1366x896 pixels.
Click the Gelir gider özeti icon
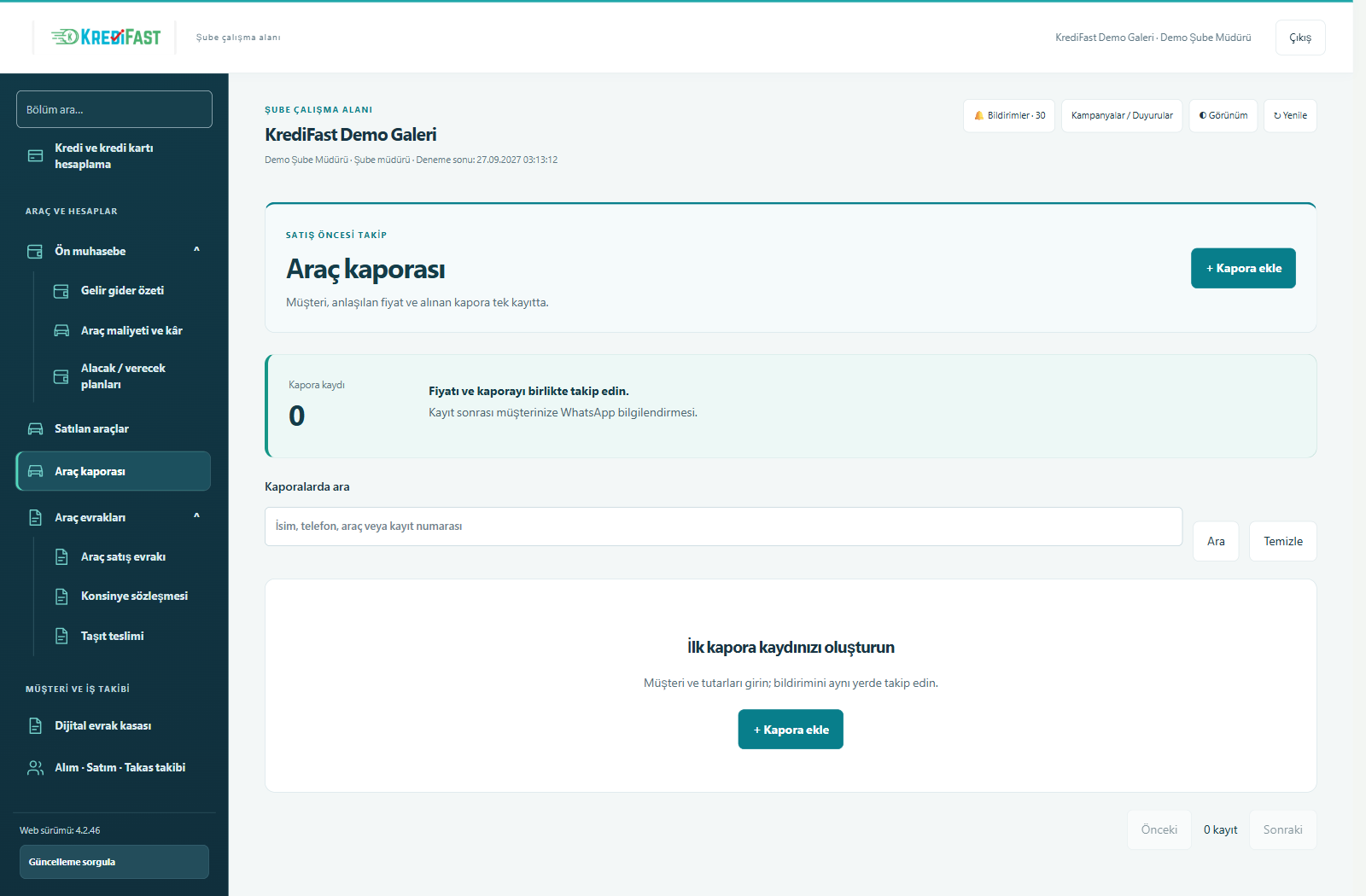61,291
